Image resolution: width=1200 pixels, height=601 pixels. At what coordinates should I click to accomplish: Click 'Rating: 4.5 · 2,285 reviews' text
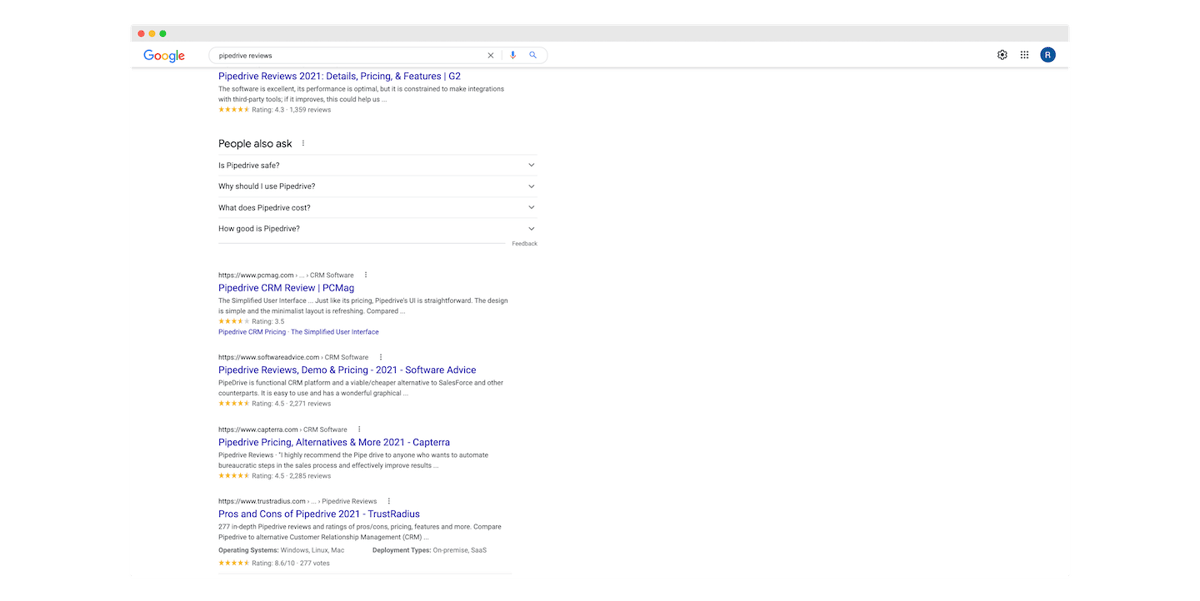point(292,476)
